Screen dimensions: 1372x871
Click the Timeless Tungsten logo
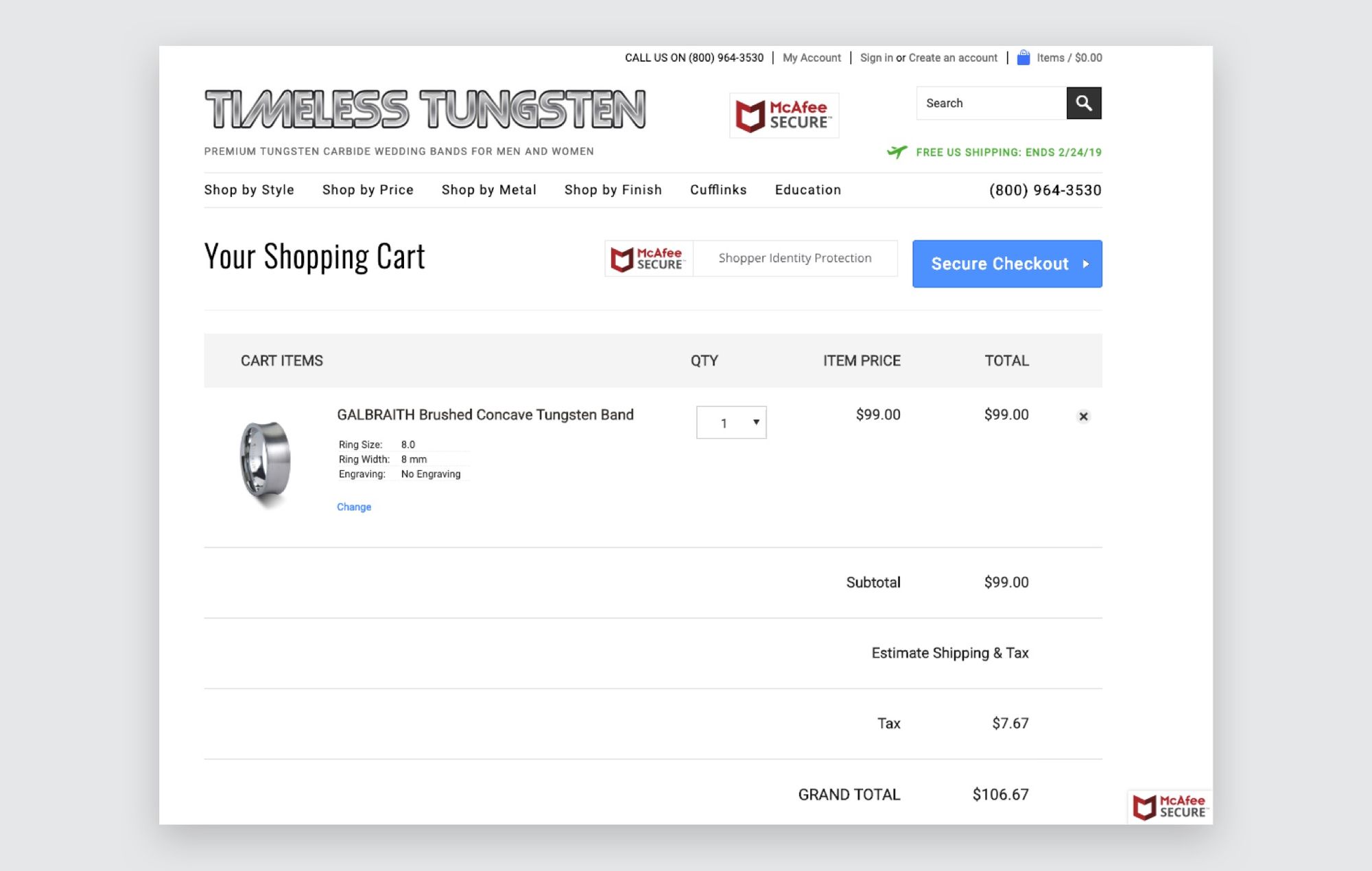click(425, 110)
